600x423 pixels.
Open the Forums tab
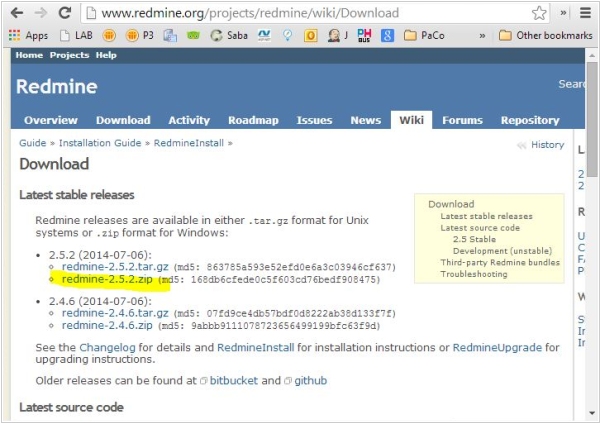(462, 120)
